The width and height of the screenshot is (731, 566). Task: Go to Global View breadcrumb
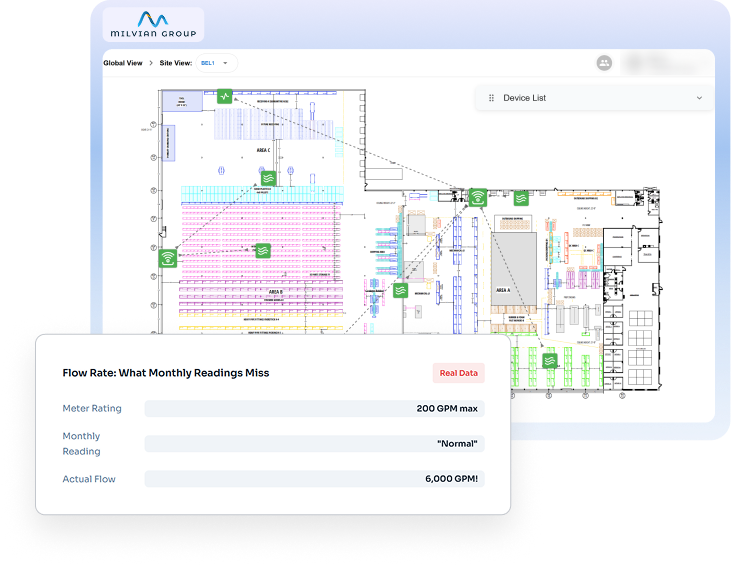[x=122, y=63]
